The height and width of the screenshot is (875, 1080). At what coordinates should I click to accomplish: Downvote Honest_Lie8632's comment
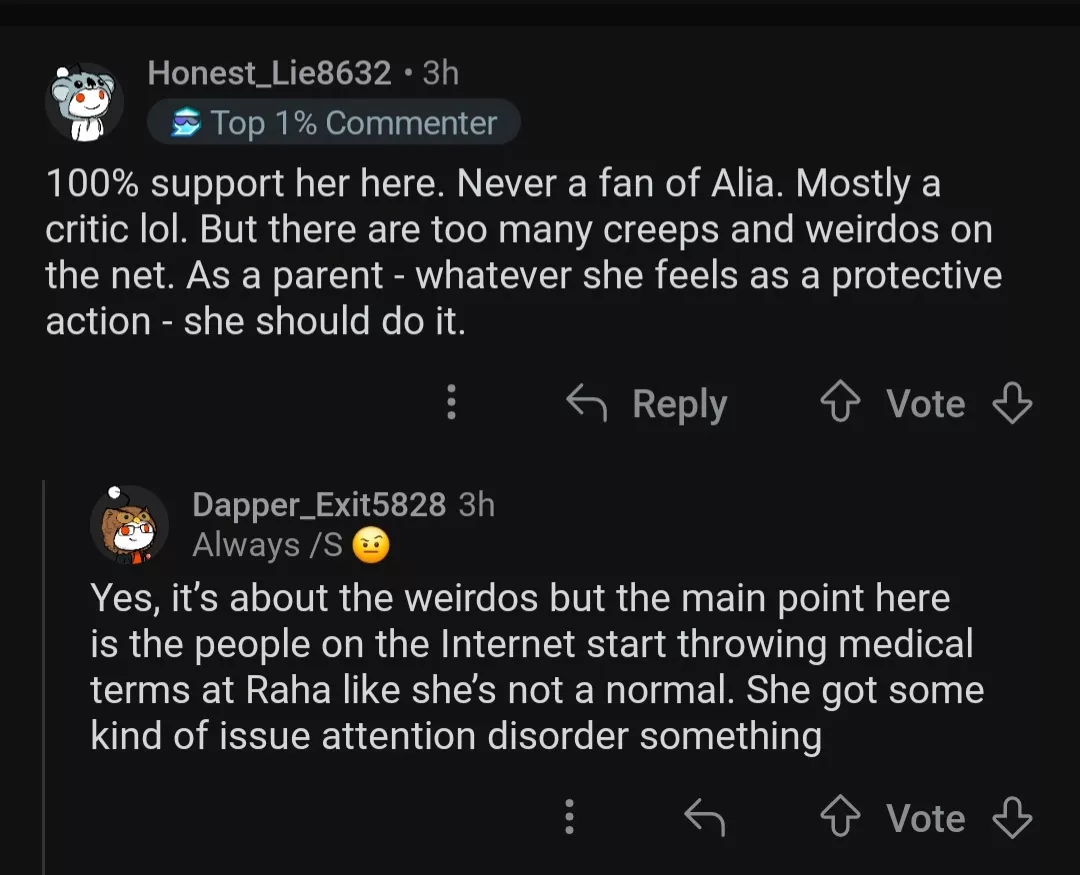coord(1011,404)
